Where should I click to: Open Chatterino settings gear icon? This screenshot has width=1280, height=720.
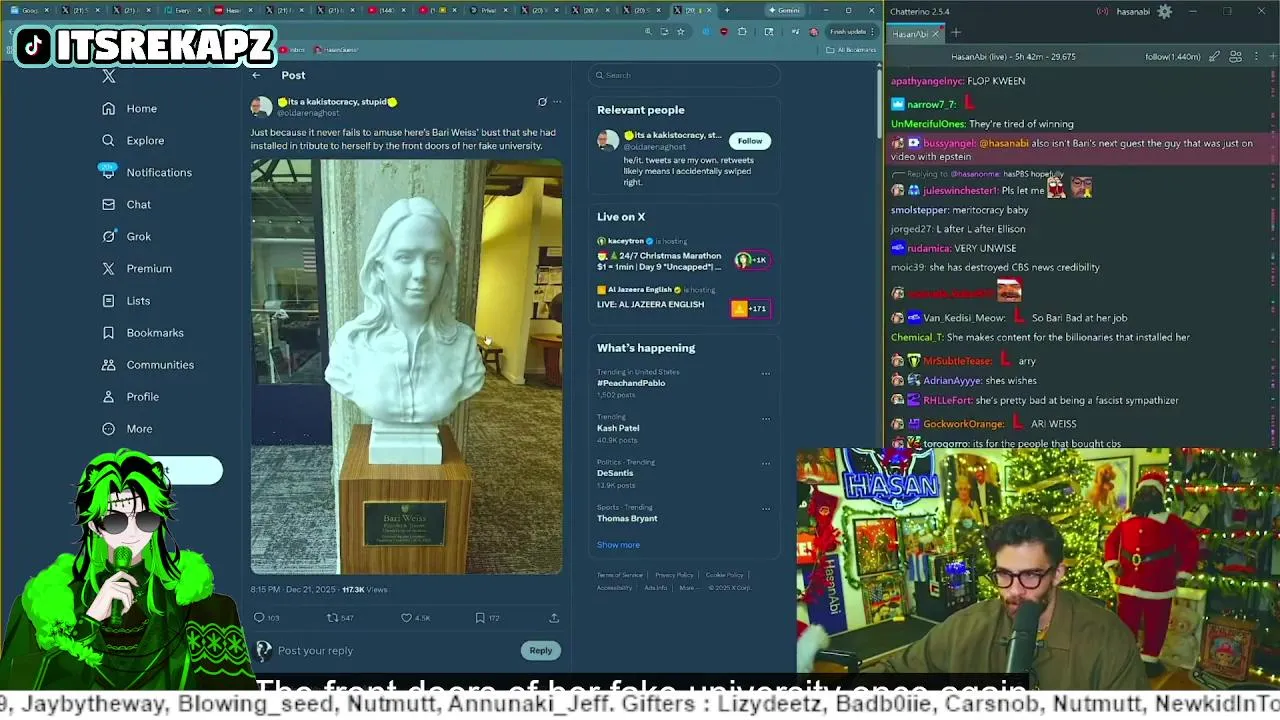pos(1165,12)
